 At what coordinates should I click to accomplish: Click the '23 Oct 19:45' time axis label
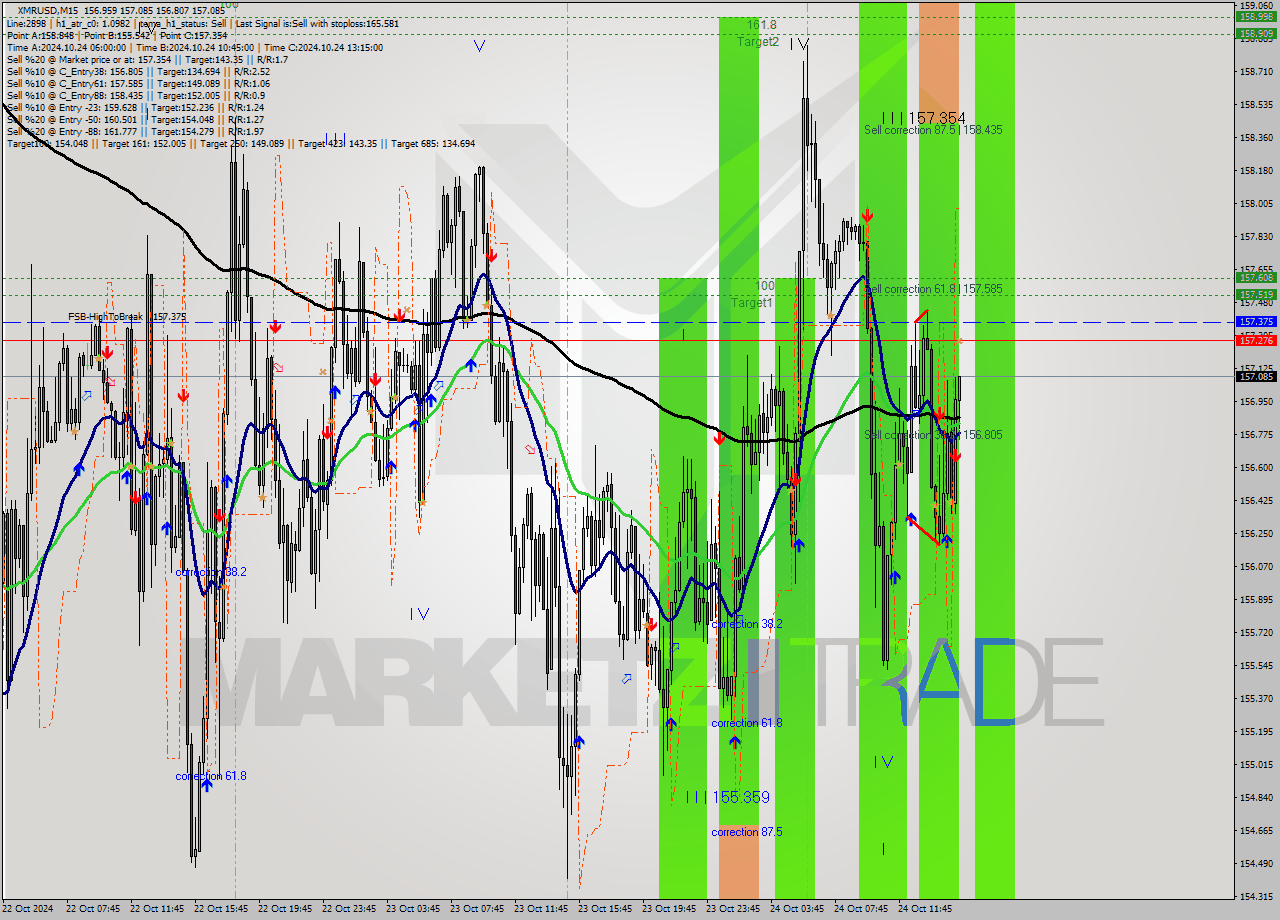click(669, 909)
